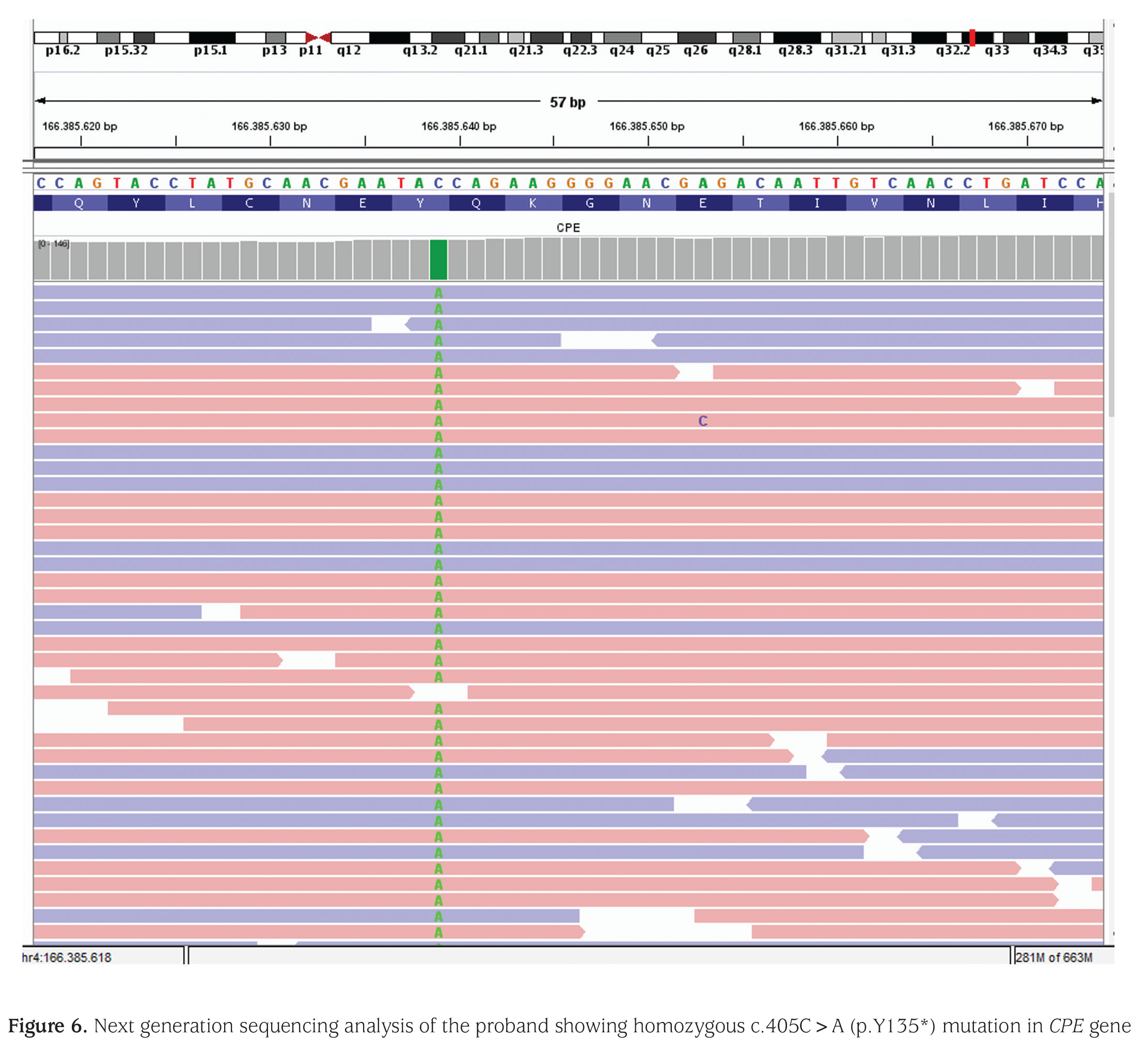
Task: Click the memory indicator '281M of 663M'
Action: 1054,957
